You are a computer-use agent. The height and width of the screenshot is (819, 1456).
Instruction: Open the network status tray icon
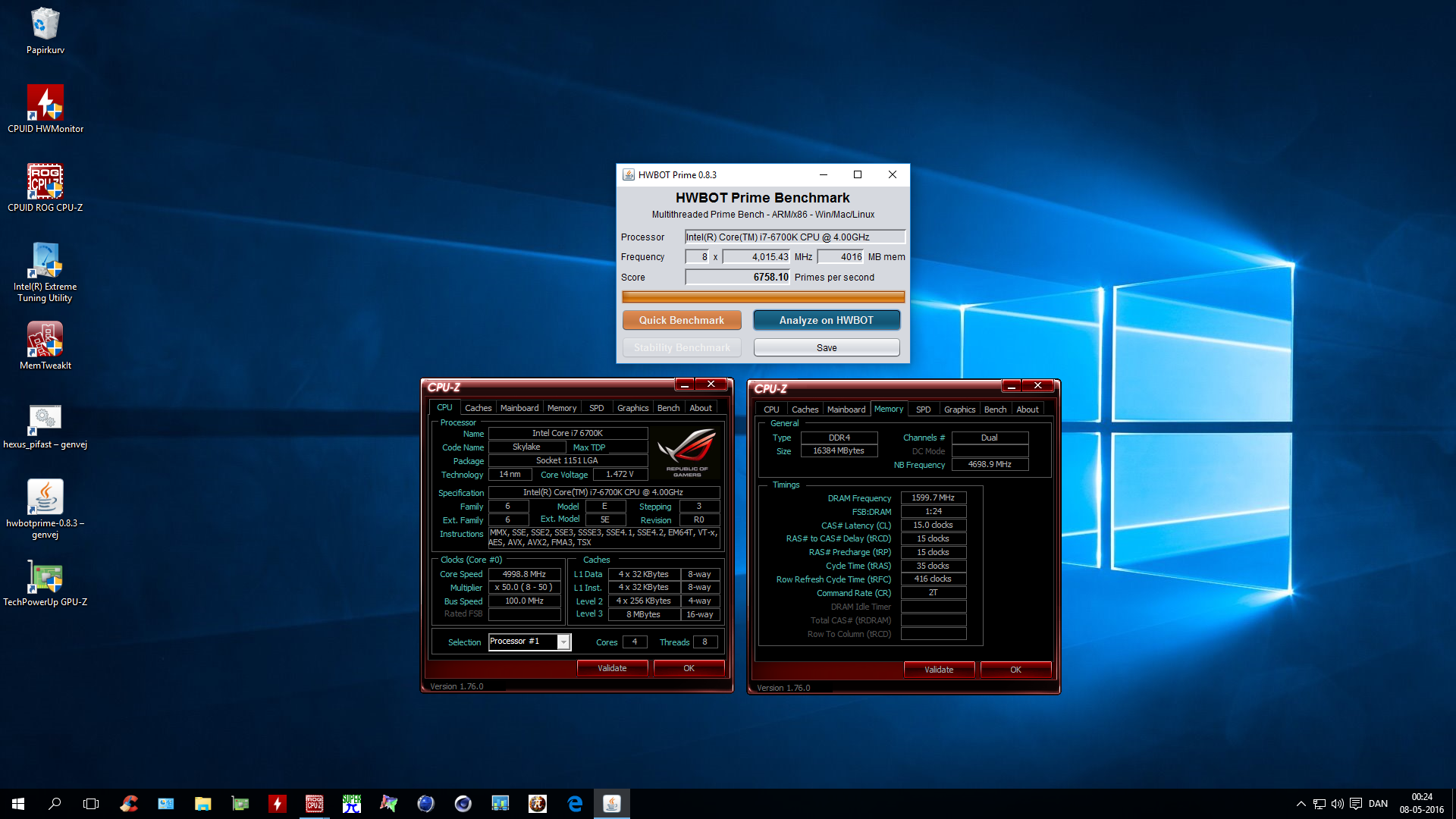click(x=1319, y=804)
